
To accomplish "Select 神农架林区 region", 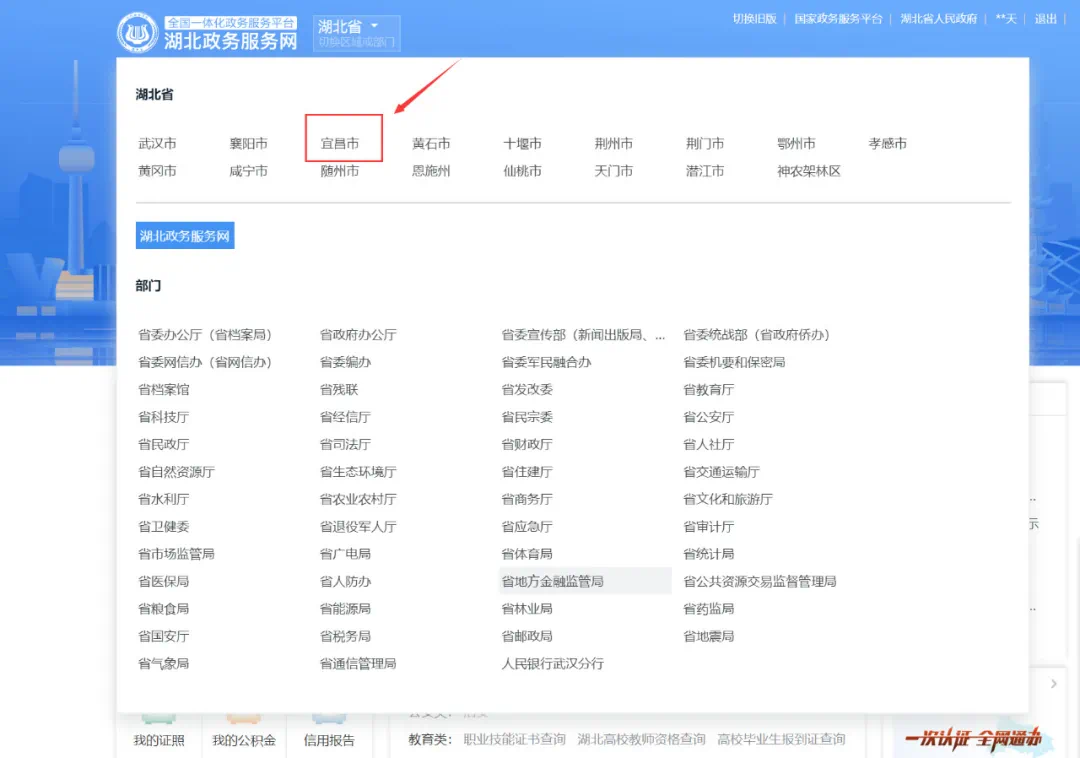I will [x=808, y=171].
